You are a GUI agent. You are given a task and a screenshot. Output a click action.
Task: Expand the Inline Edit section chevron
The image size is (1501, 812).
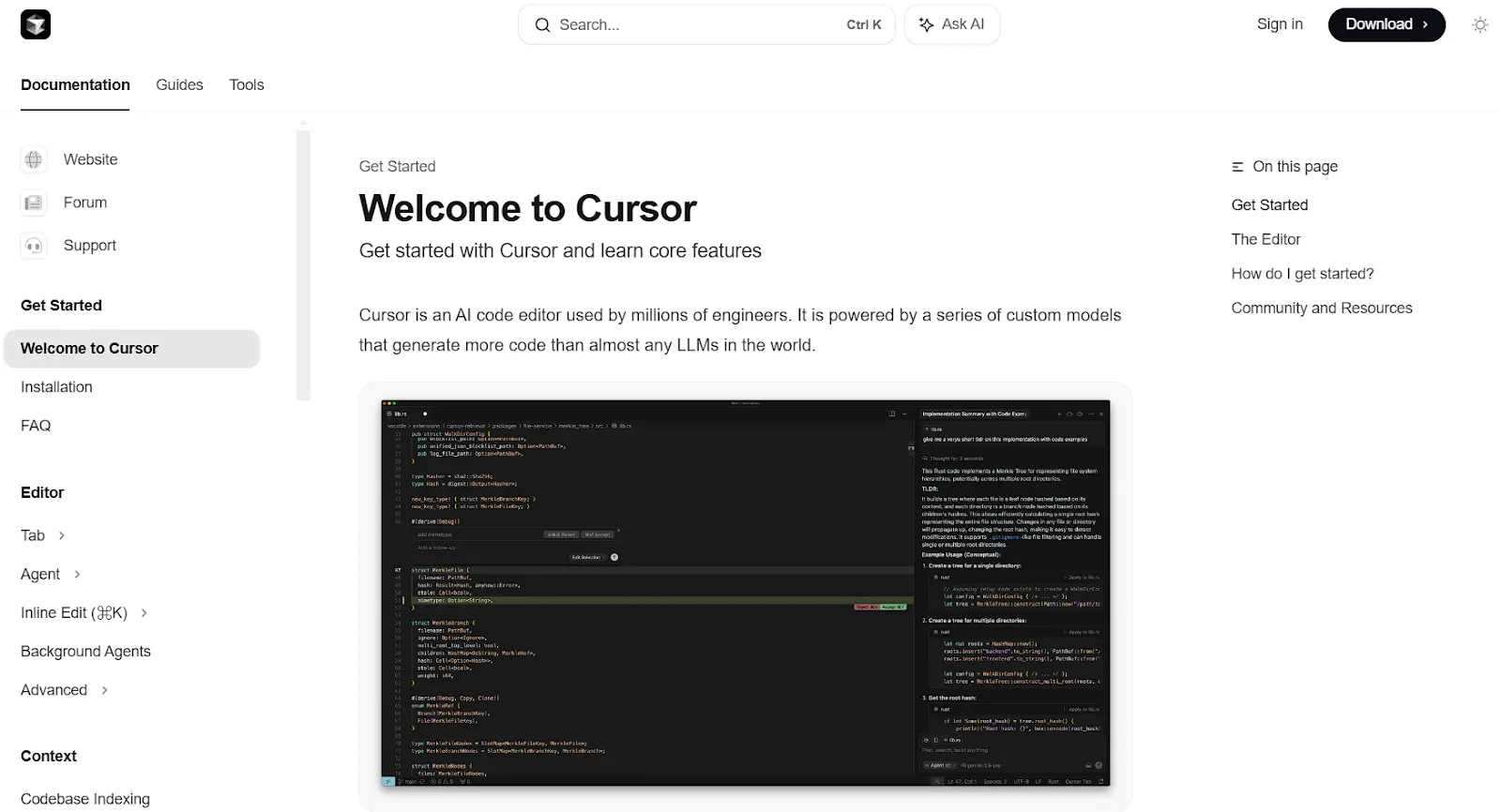click(144, 613)
